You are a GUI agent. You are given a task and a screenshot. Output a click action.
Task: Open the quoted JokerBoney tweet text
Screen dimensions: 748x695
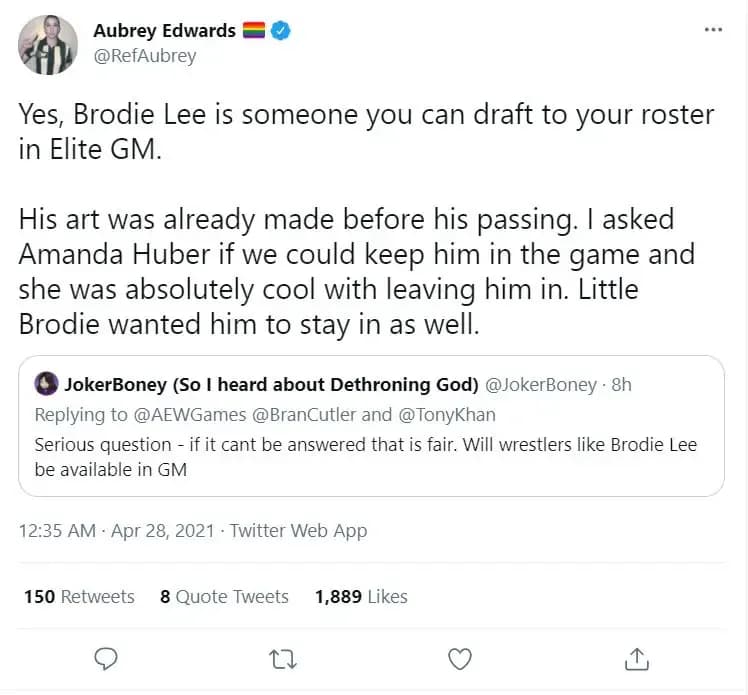click(365, 456)
